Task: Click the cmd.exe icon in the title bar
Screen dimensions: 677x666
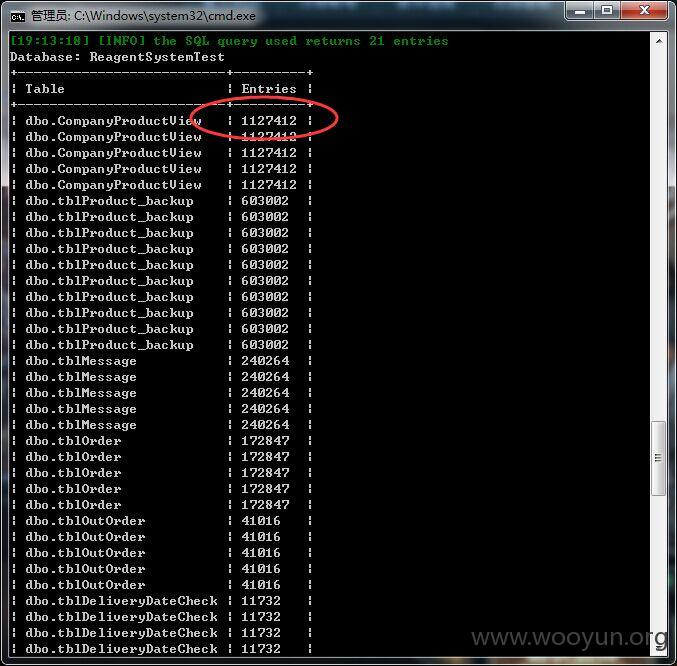Action: 18,17
